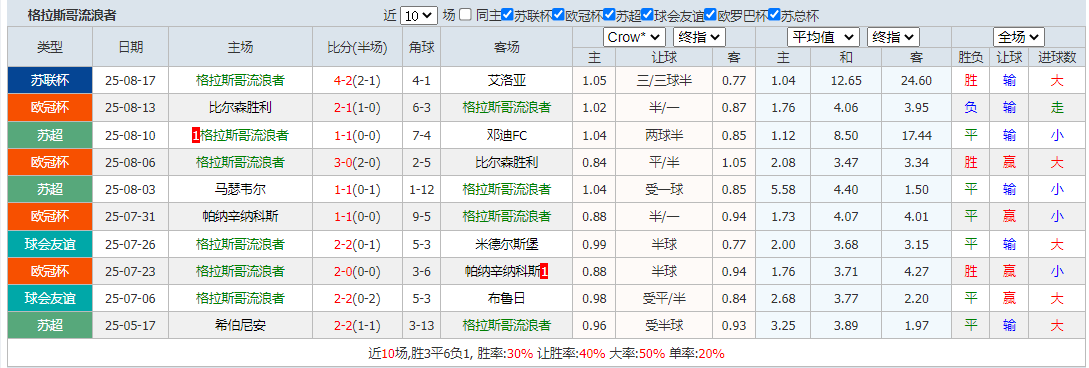
Task: Click the 欧冠杯 league badge for 25-07-31
Action: tap(50, 217)
